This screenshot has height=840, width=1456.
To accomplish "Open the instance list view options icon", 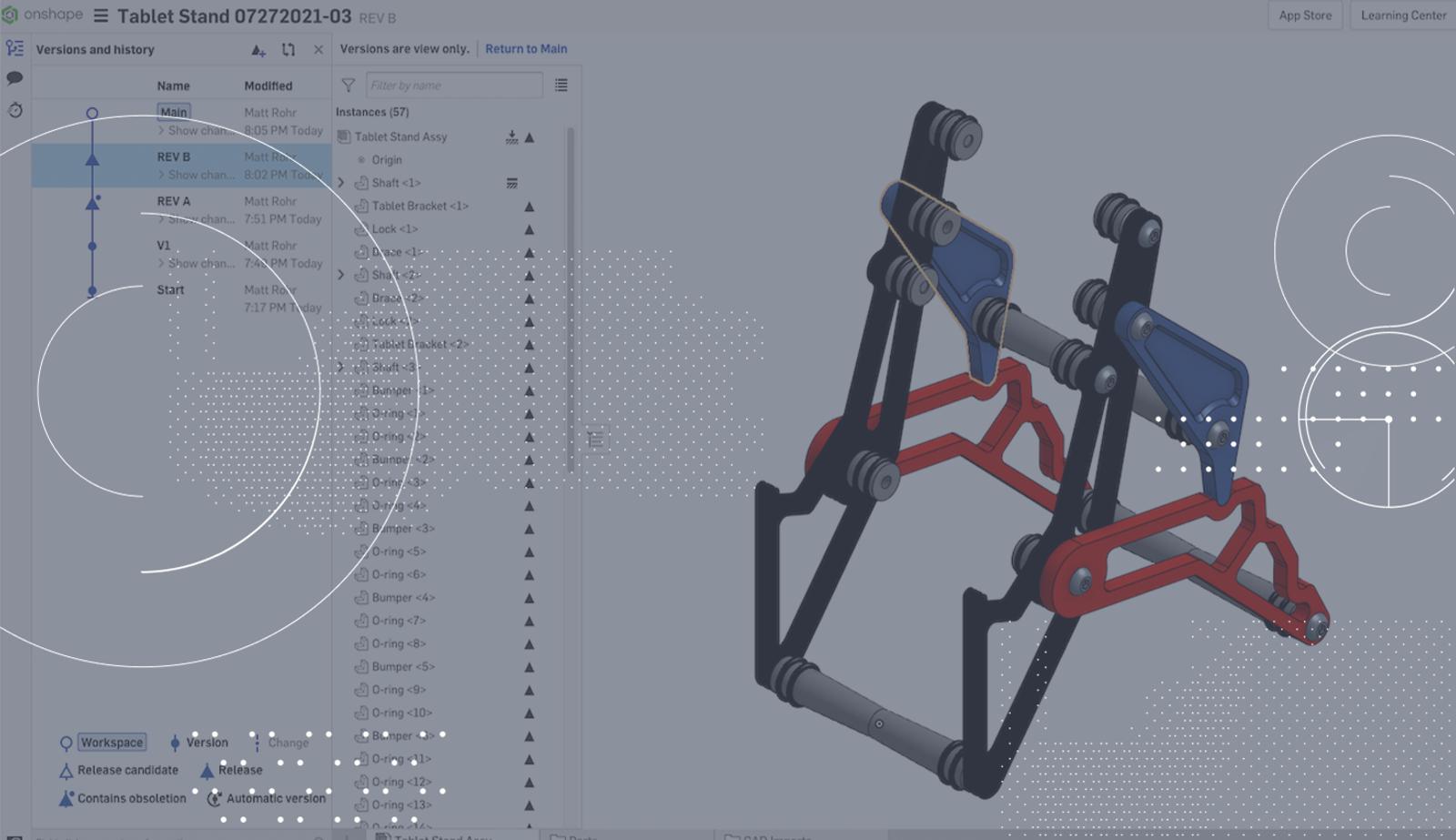I will [x=561, y=86].
